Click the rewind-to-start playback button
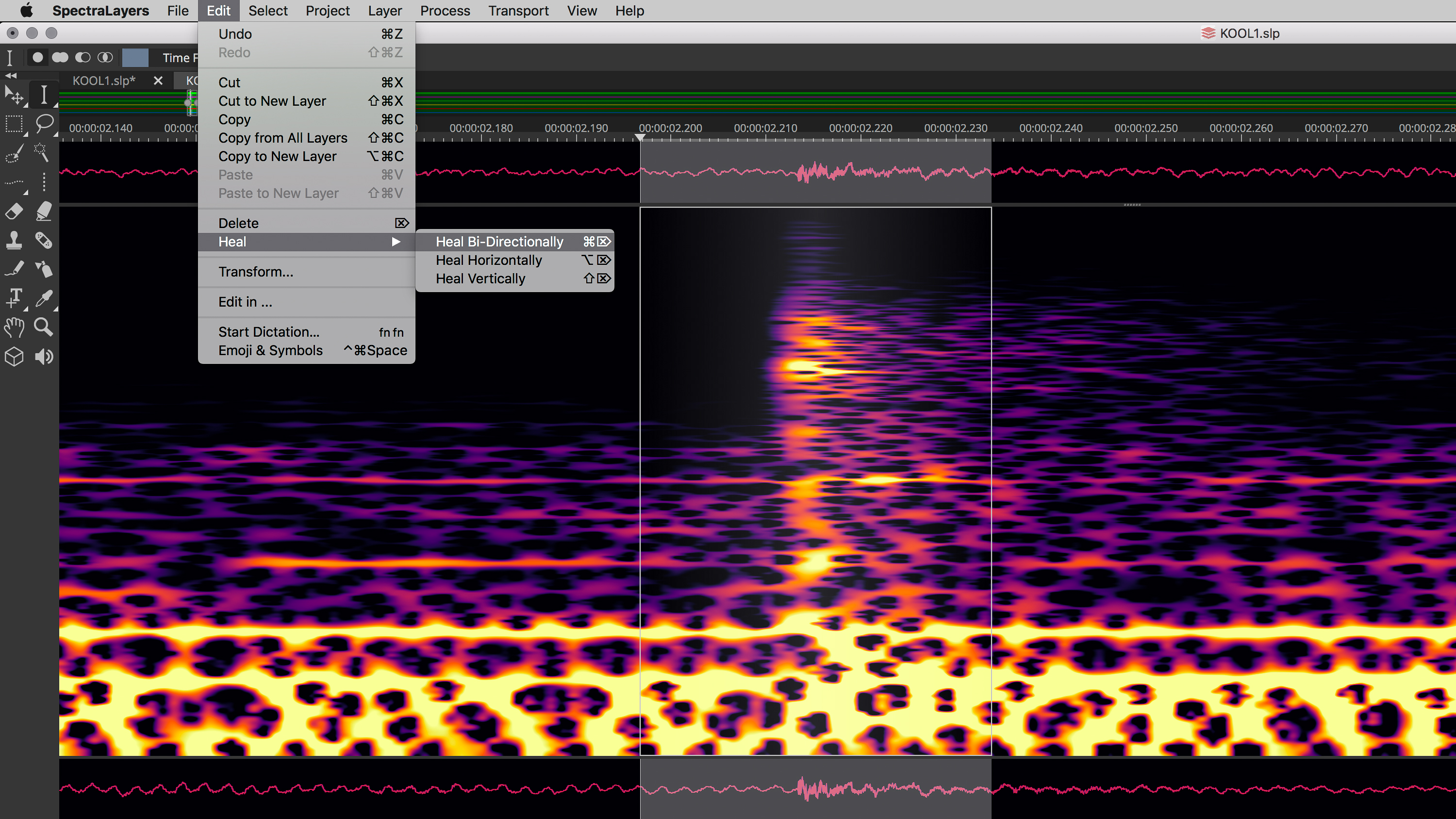Image resolution: width=1456 pixels, height=819 pixels. (11, 76)
